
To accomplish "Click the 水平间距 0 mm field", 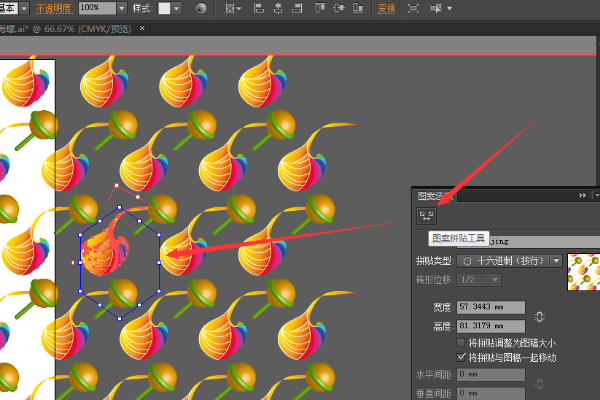I will tap(491, 374).
